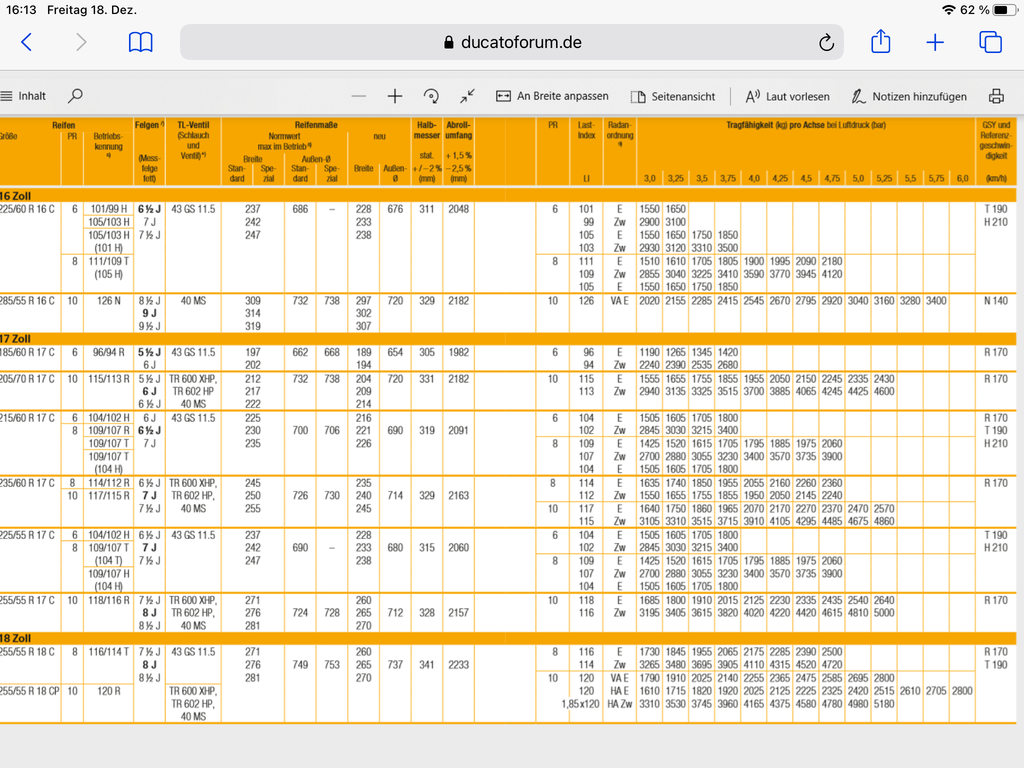Click rolling circumference 2048
The image size is (1024, 768).
[458, 209]
